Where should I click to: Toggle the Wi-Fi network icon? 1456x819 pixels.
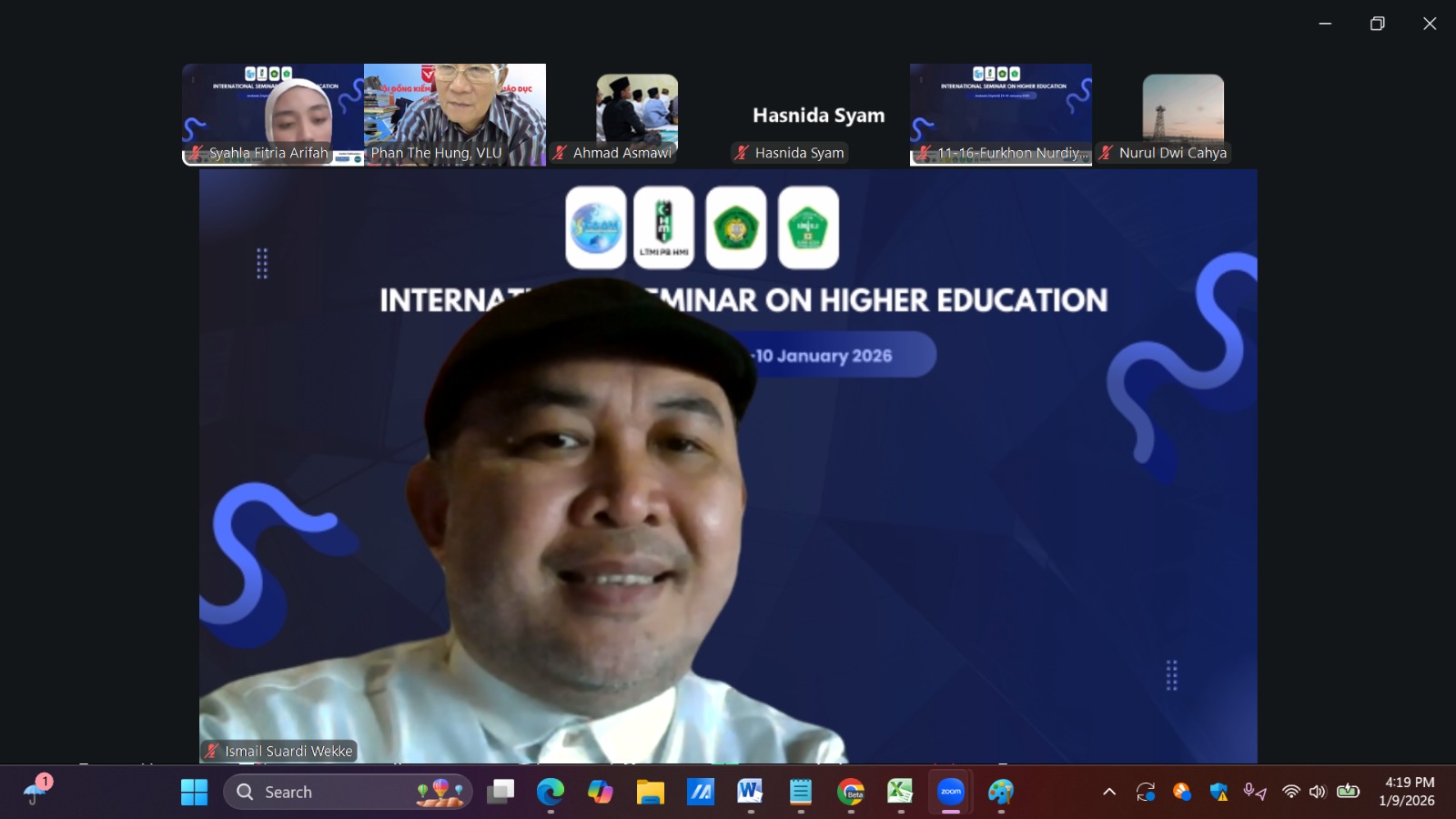[x=1290, y=792]
